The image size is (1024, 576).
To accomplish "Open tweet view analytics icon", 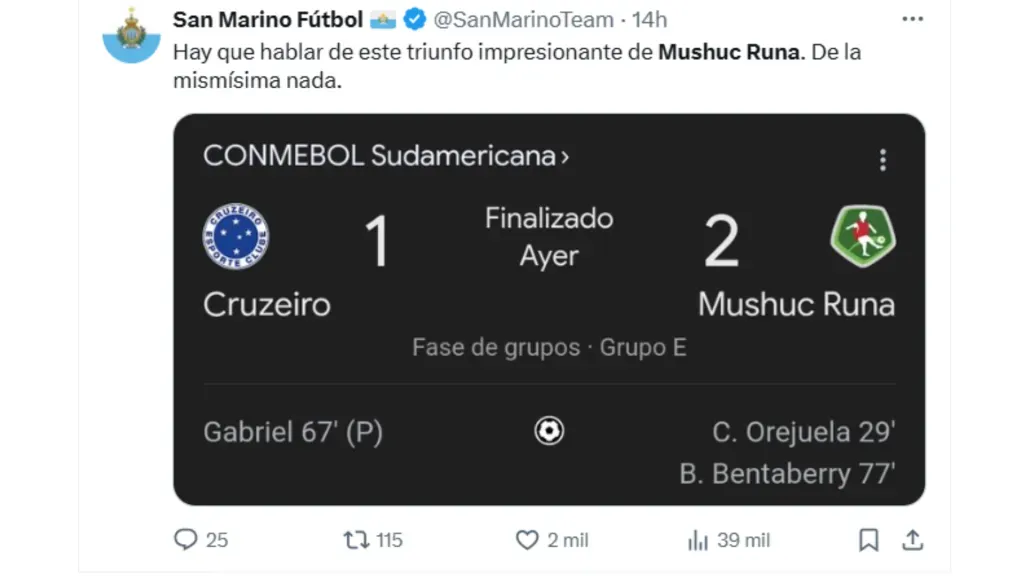I will pos(698,540).
